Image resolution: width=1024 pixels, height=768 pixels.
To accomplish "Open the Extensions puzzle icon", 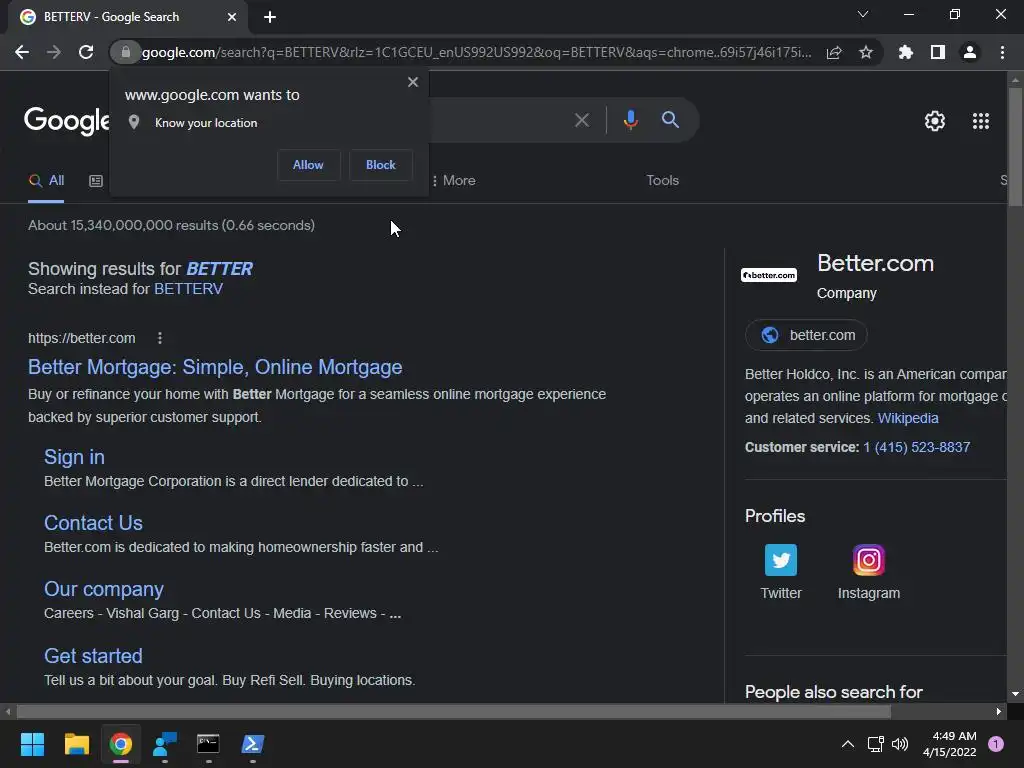I will tap(905, 52).
